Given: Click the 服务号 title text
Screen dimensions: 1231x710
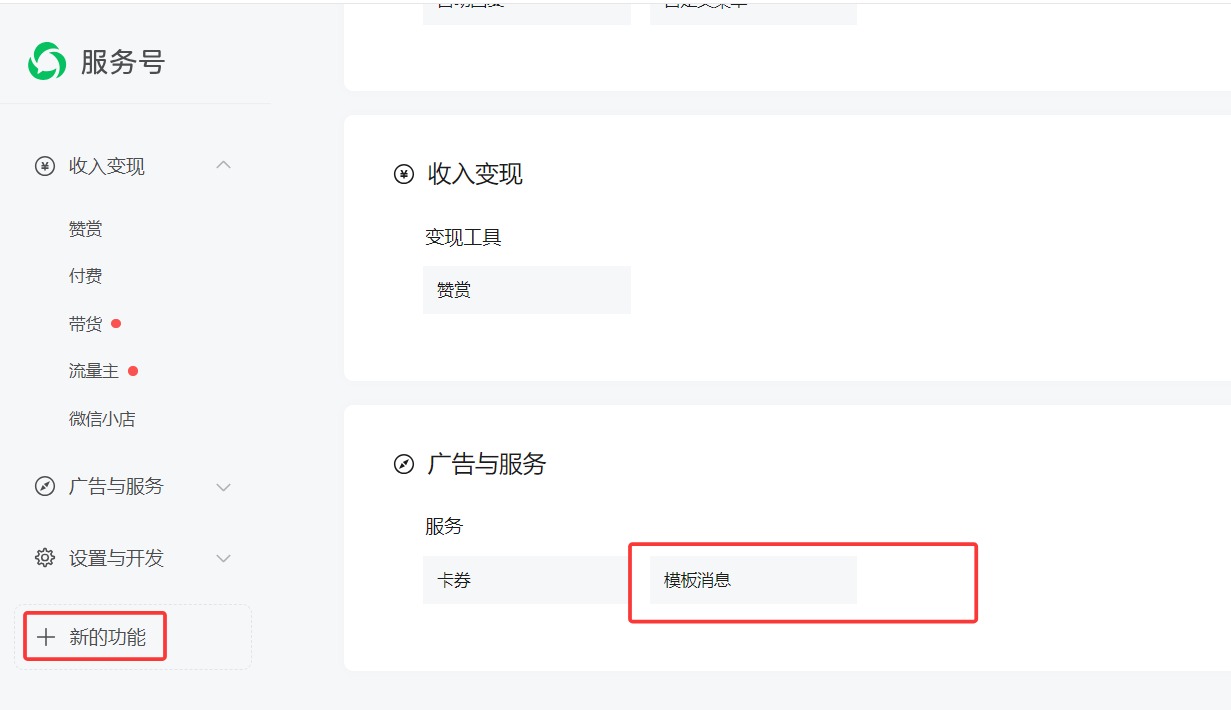Looking at the screenshot, I should tap(122, 62).
